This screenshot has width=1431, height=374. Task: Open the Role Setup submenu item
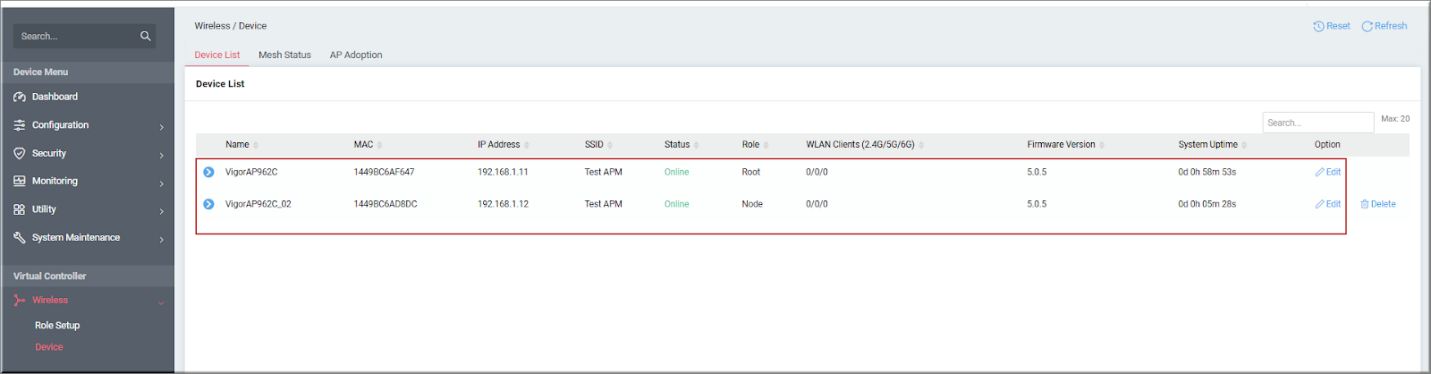point(57,325)
